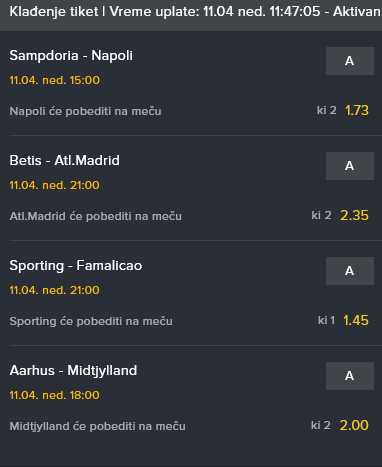This screenshot has height=467, width=382.
Task: Click the 15:00 kickoff time for Sampdoria match
Action: click(85, 80)
